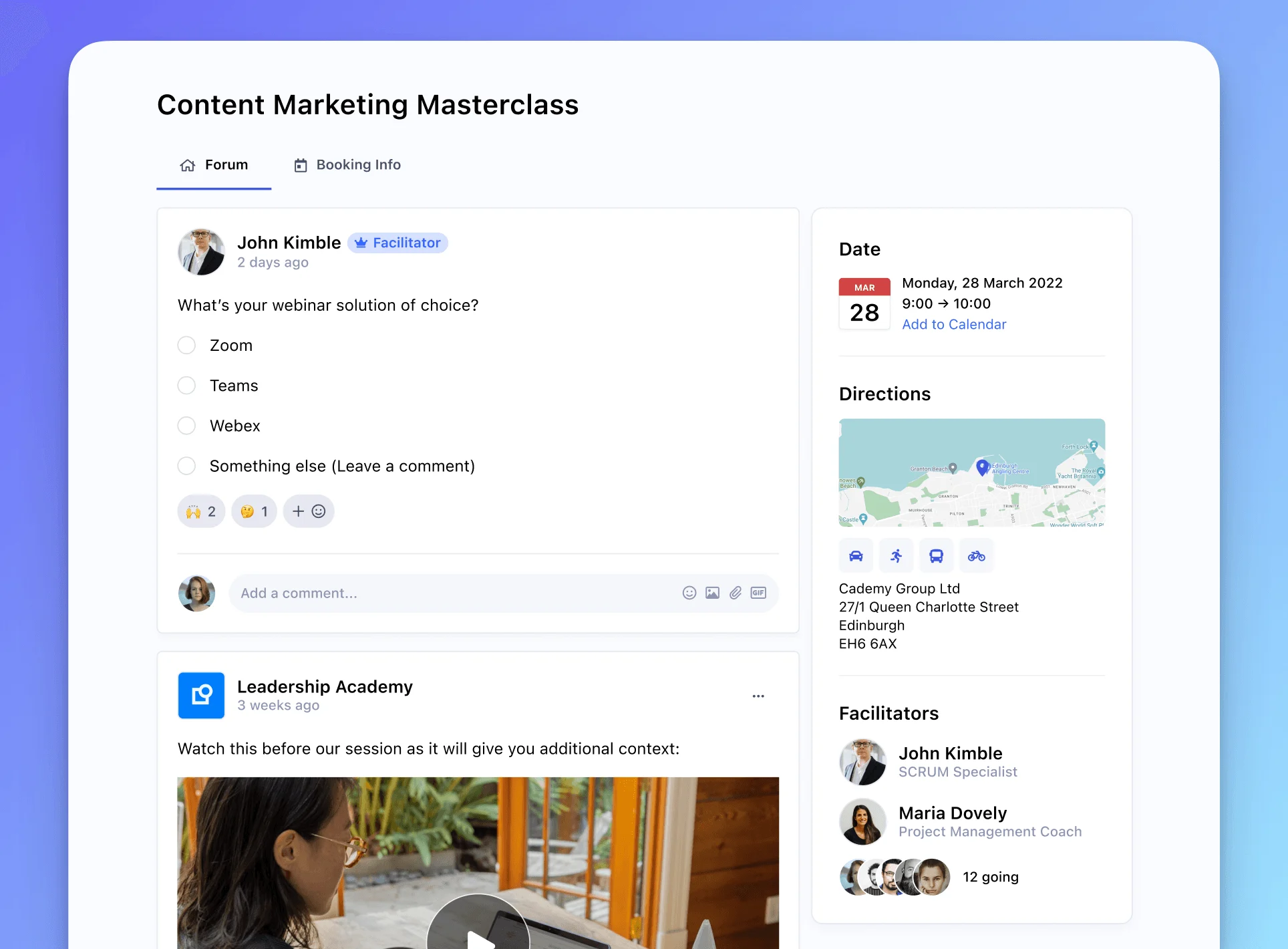The image size is (1288, 949).
Task: Open Leadership Academy logo icon
Action: tap(201, 695)
